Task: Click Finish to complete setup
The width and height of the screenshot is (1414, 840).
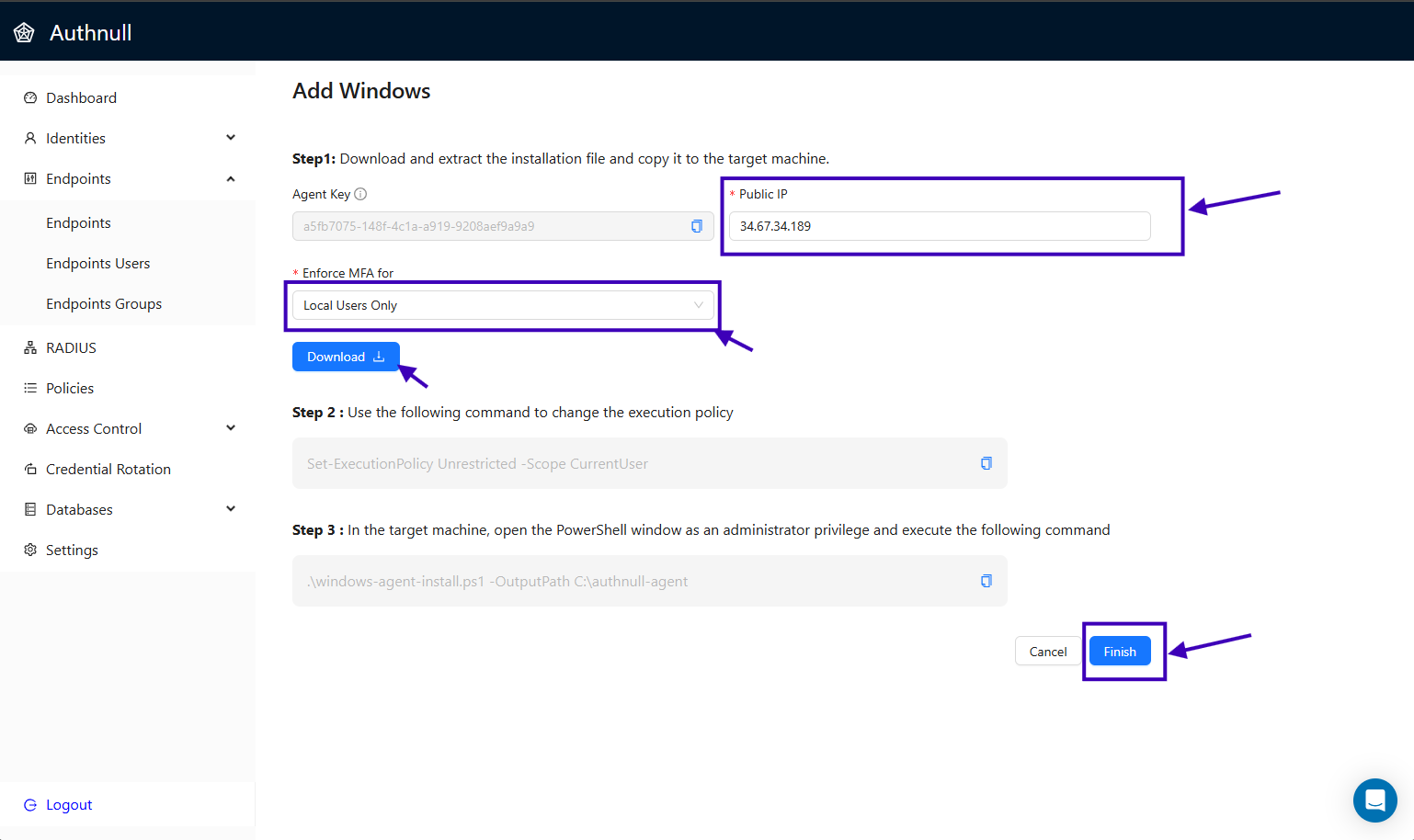Action: [1120, 651]
